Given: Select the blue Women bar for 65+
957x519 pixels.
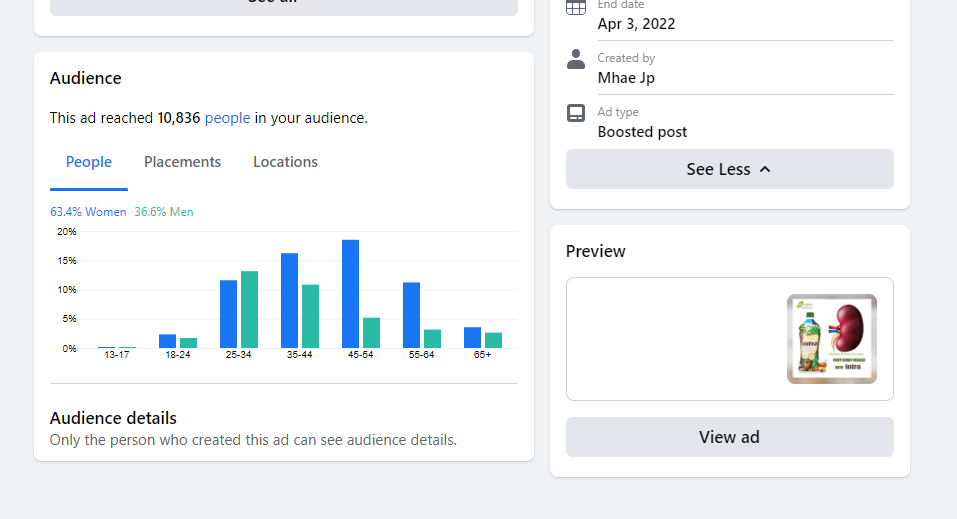Looking at the screenshot, I should coord(472,338).
